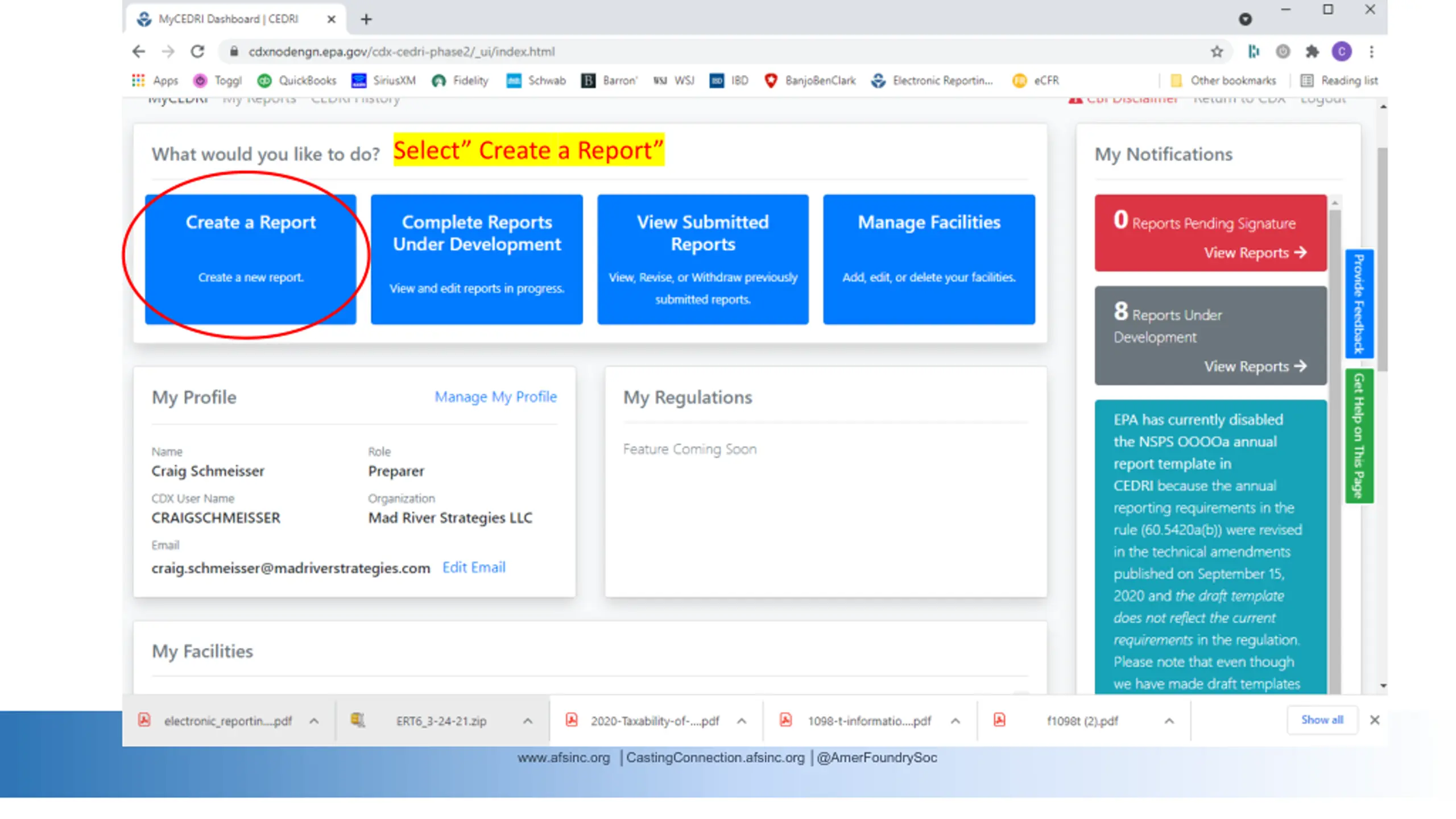The height and width of the screenshot is (819, 1456).
Task: Open the eCFR bookmark
Action: 1036,81
